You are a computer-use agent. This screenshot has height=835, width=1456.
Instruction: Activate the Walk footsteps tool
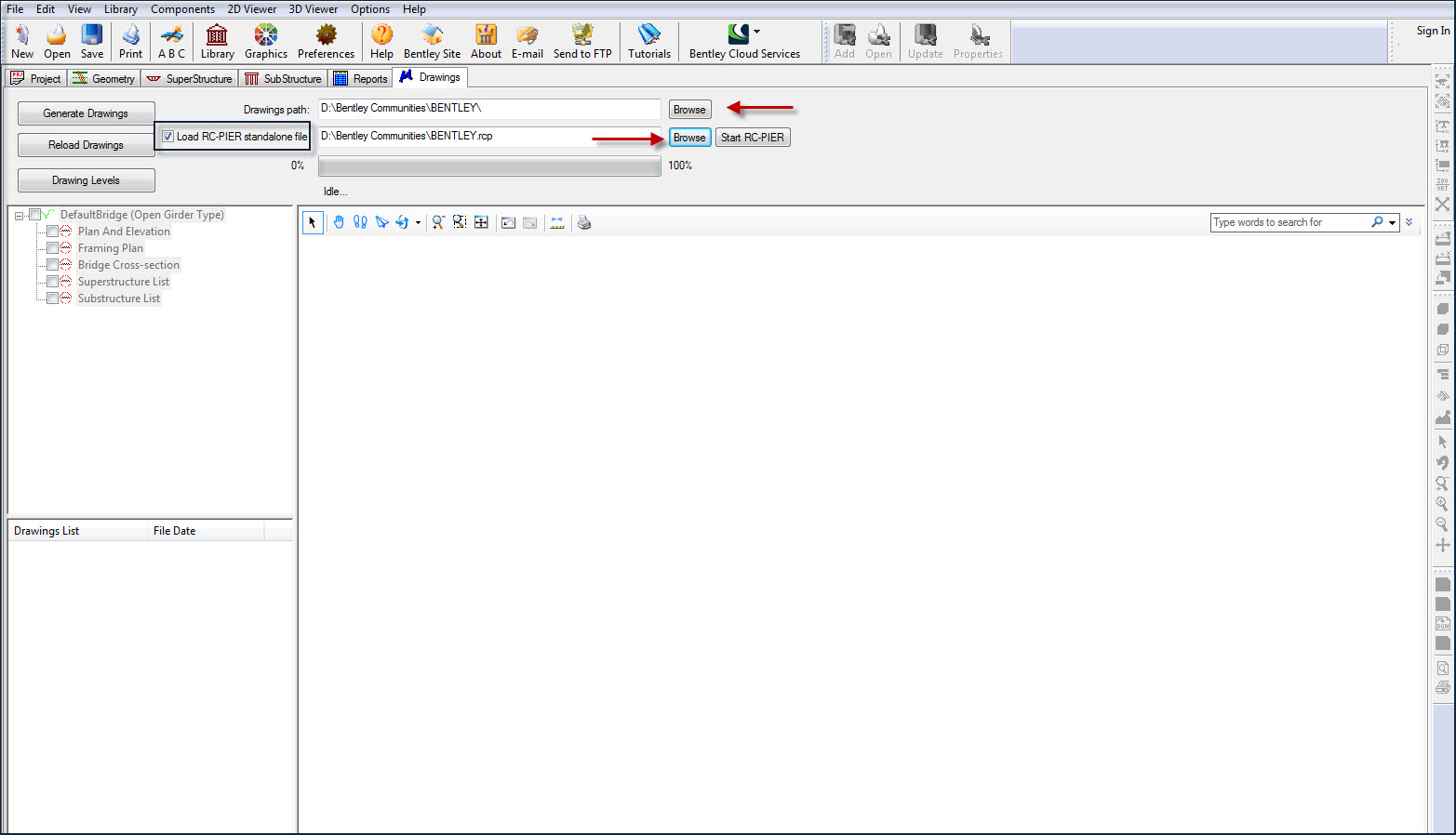pos(360,222)
